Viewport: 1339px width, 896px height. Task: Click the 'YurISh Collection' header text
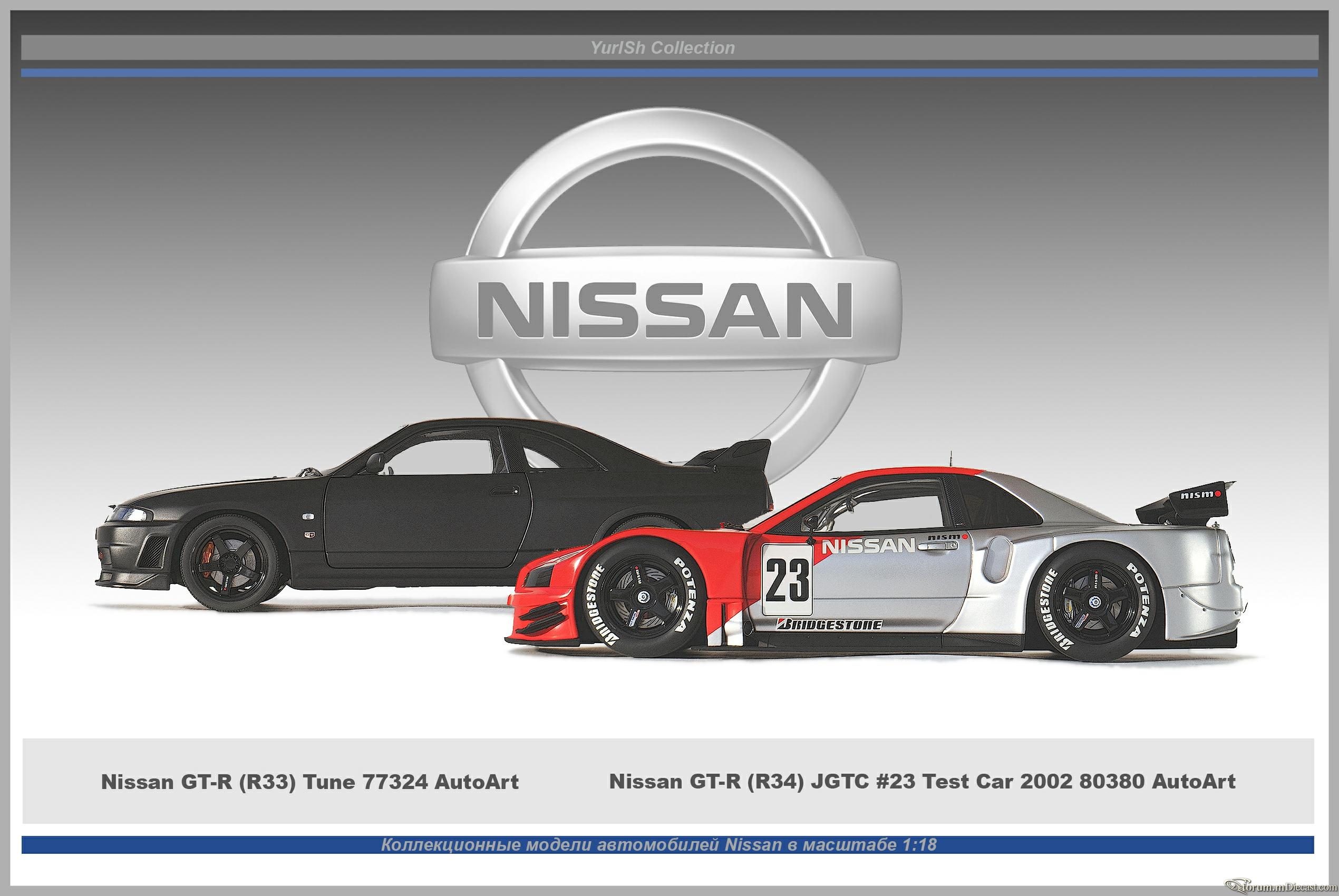(662, 48)
